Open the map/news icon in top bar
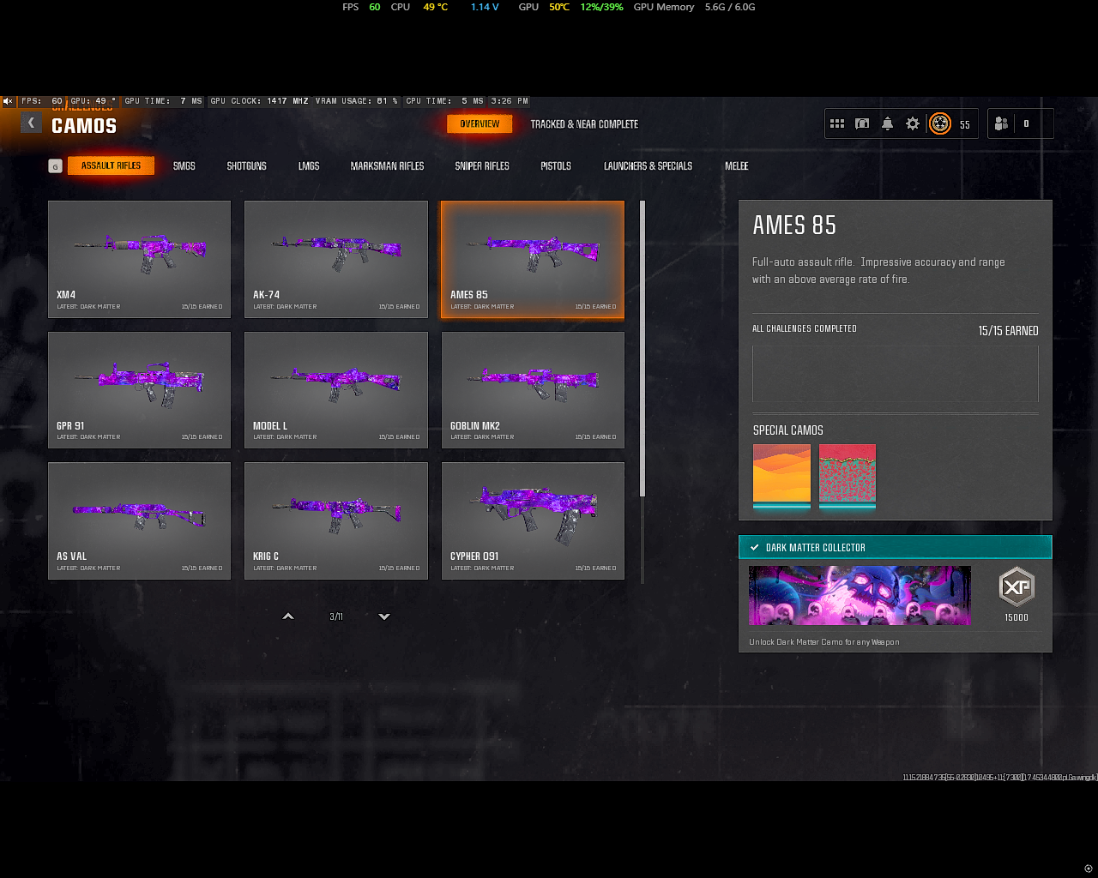 [862, 124]
